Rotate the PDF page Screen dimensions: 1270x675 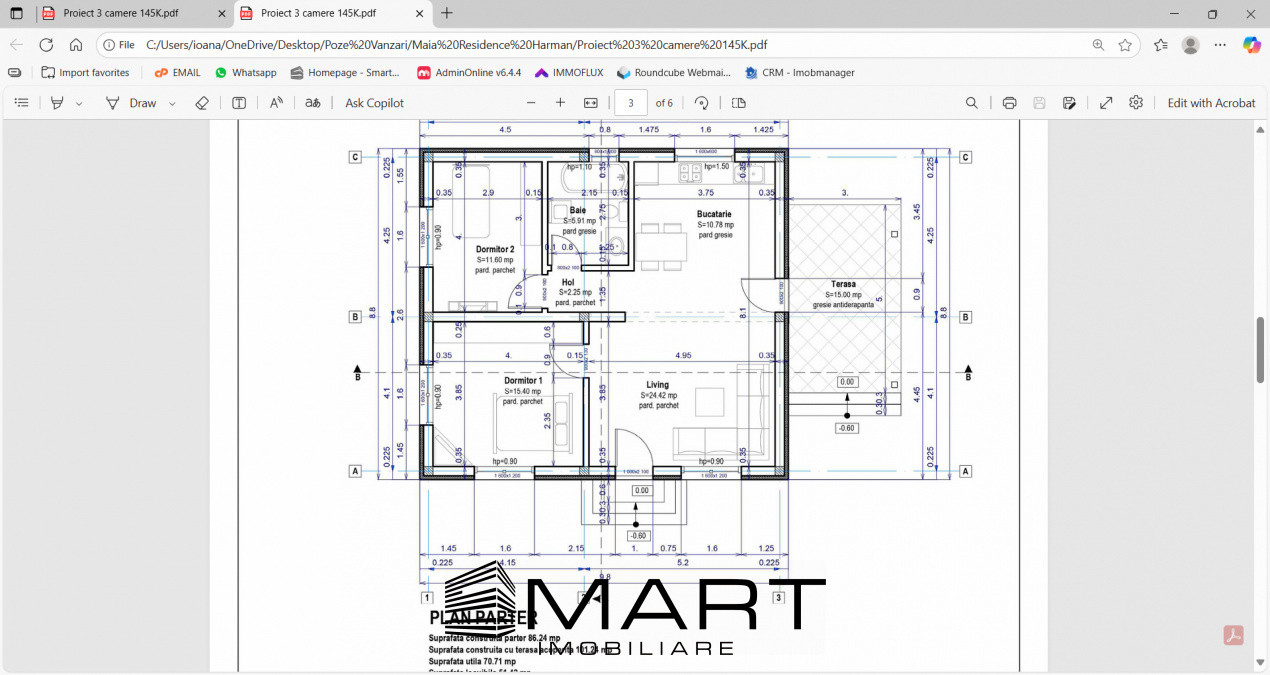coord(702,103)
